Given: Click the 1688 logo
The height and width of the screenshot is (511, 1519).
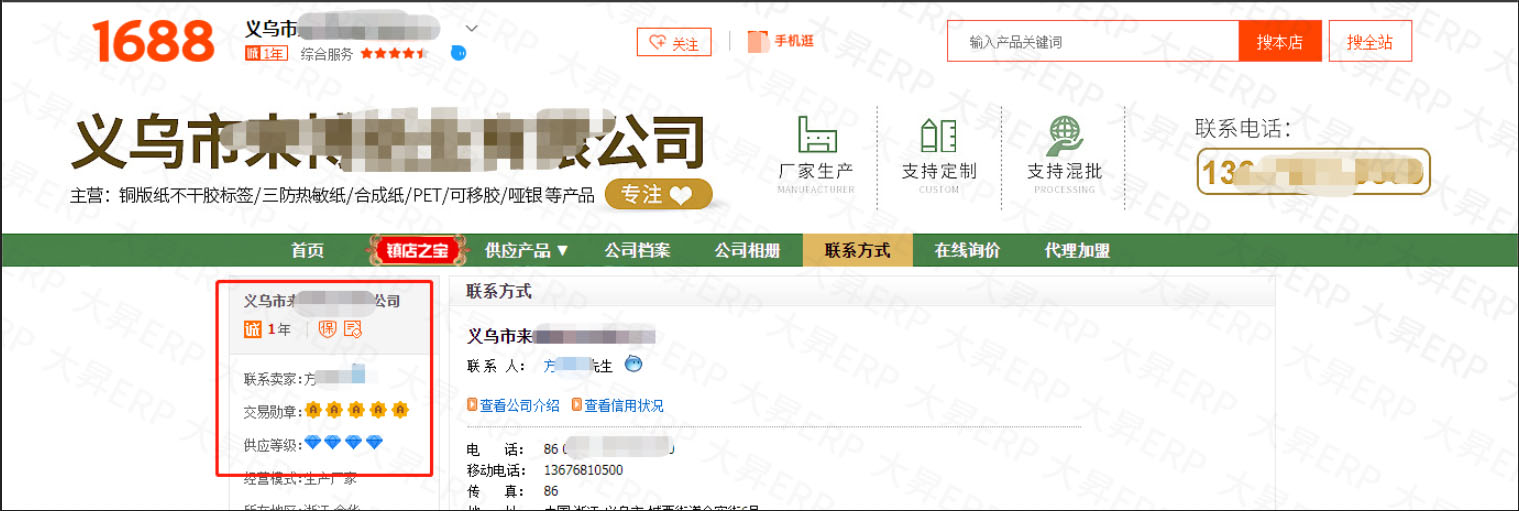Looking at the screenshot, I should (154, 41).
